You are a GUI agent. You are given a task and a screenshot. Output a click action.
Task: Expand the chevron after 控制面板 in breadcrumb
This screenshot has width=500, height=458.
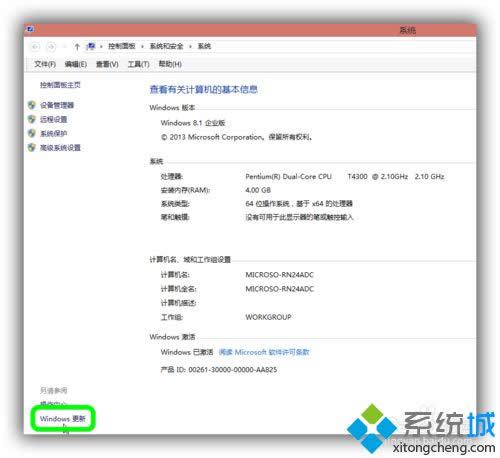[x=142, y=46]
